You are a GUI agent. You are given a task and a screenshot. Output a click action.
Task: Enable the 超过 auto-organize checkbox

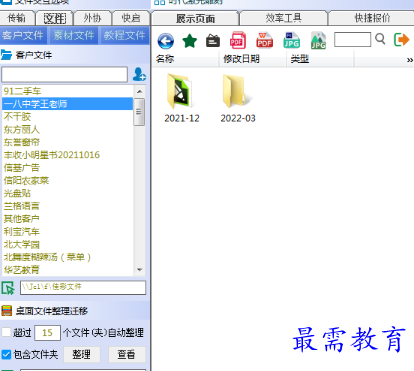pos(6,332)
